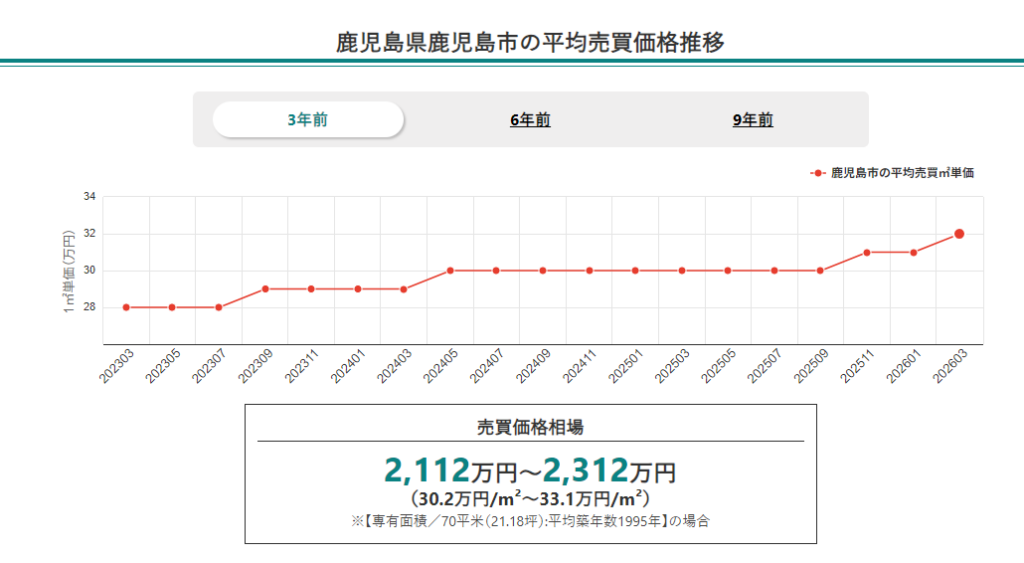The height and width of the screenshot is (563, 1024).
Task: Click the data point for 202507
Action: tap(775, 270)
